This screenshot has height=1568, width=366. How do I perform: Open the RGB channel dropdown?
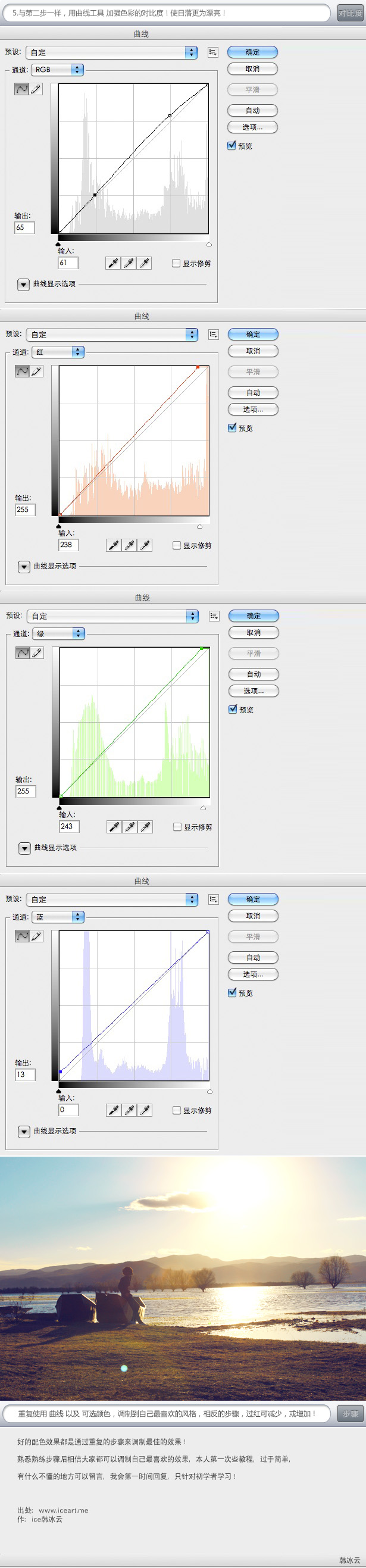point(57,70)
